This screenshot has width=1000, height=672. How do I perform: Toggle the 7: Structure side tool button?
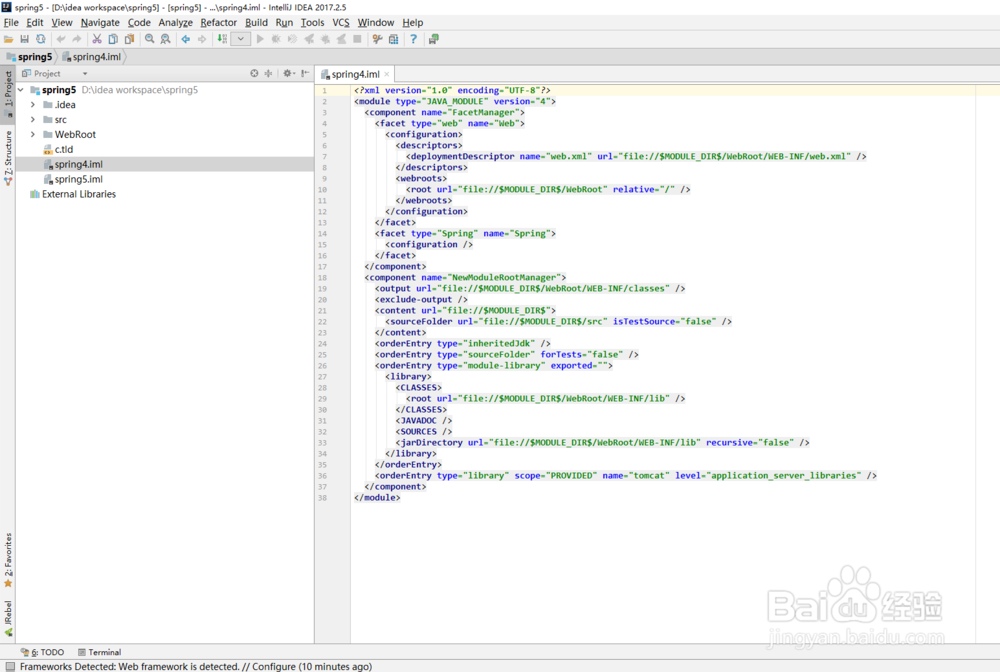coord(8,157)
